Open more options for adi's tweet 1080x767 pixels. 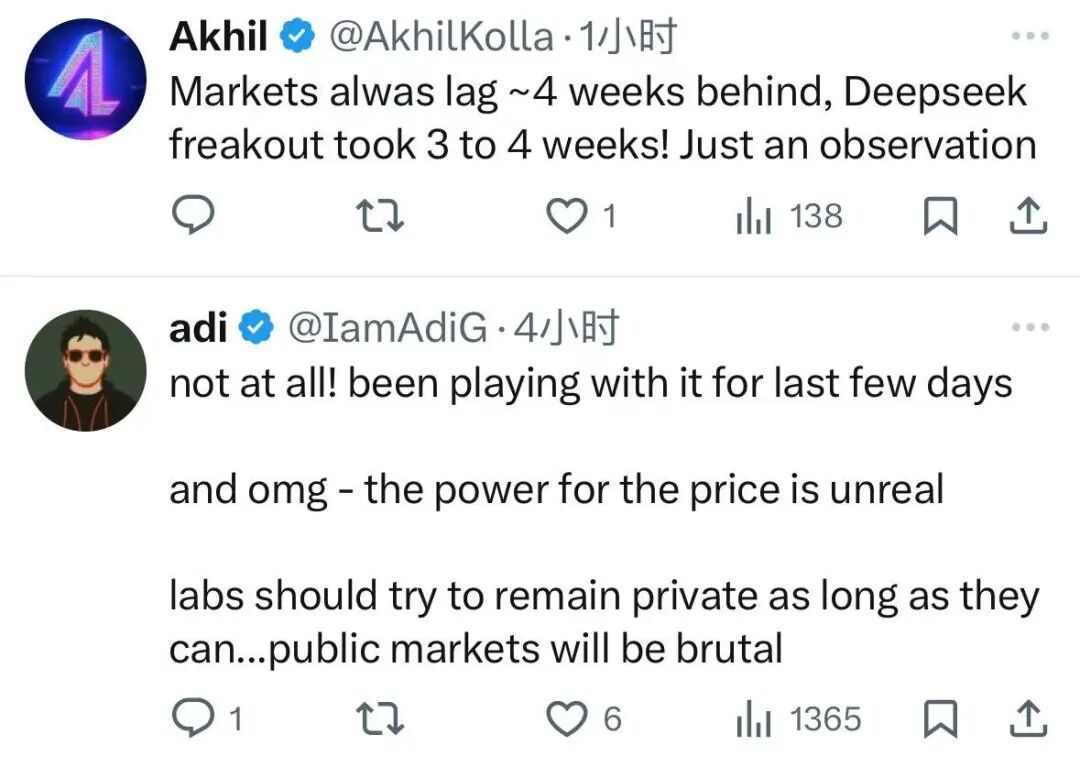[x=1030, y=327]
